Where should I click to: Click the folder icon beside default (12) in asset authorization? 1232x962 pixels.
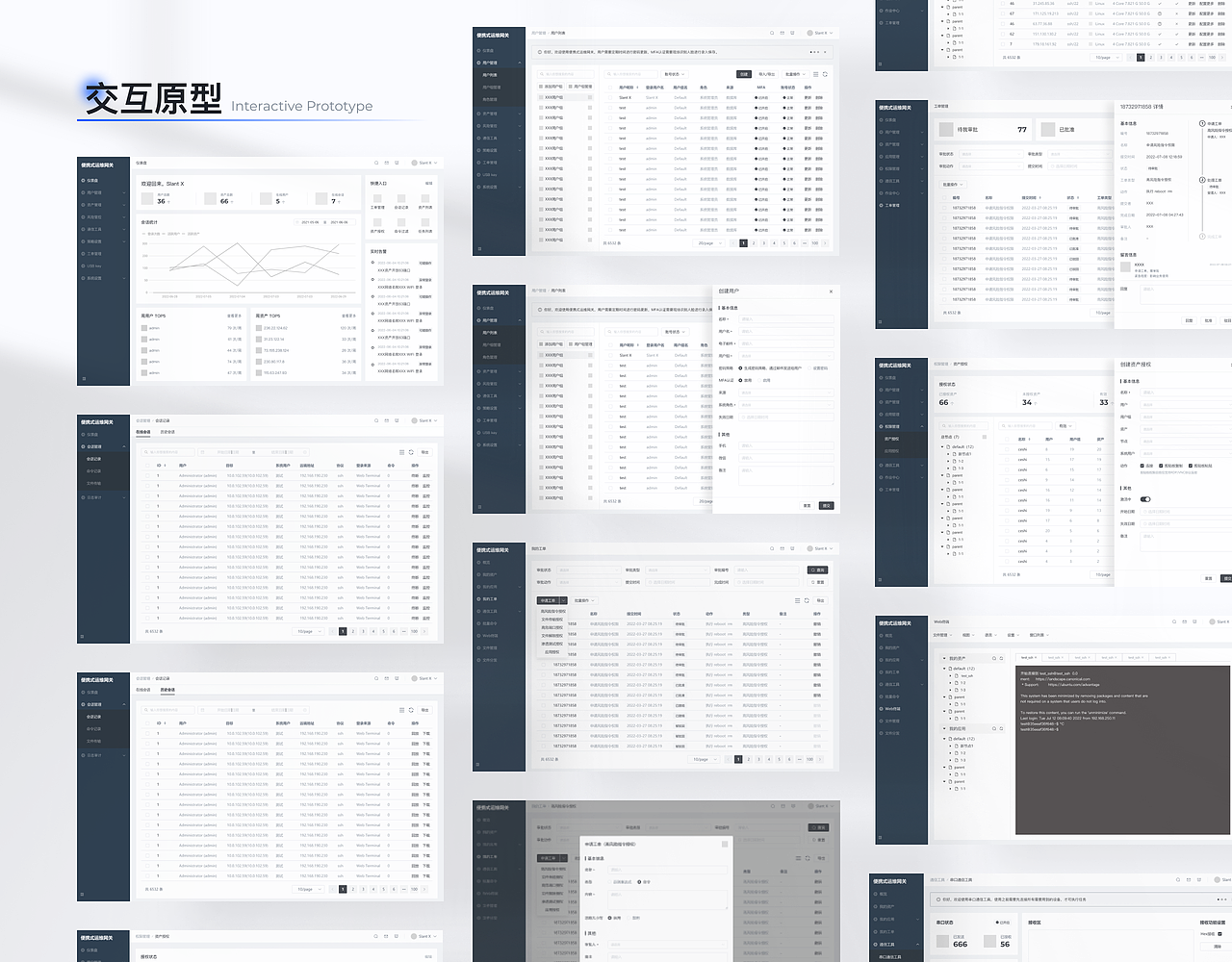948,446
